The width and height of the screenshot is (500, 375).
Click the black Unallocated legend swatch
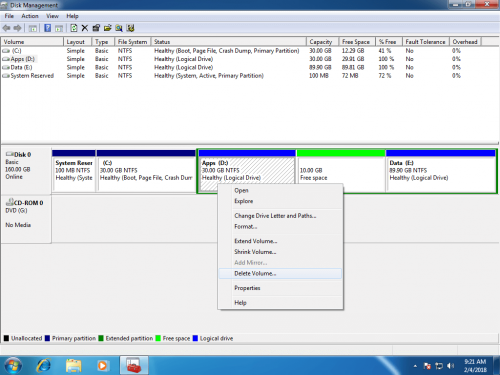pos(6,338)
